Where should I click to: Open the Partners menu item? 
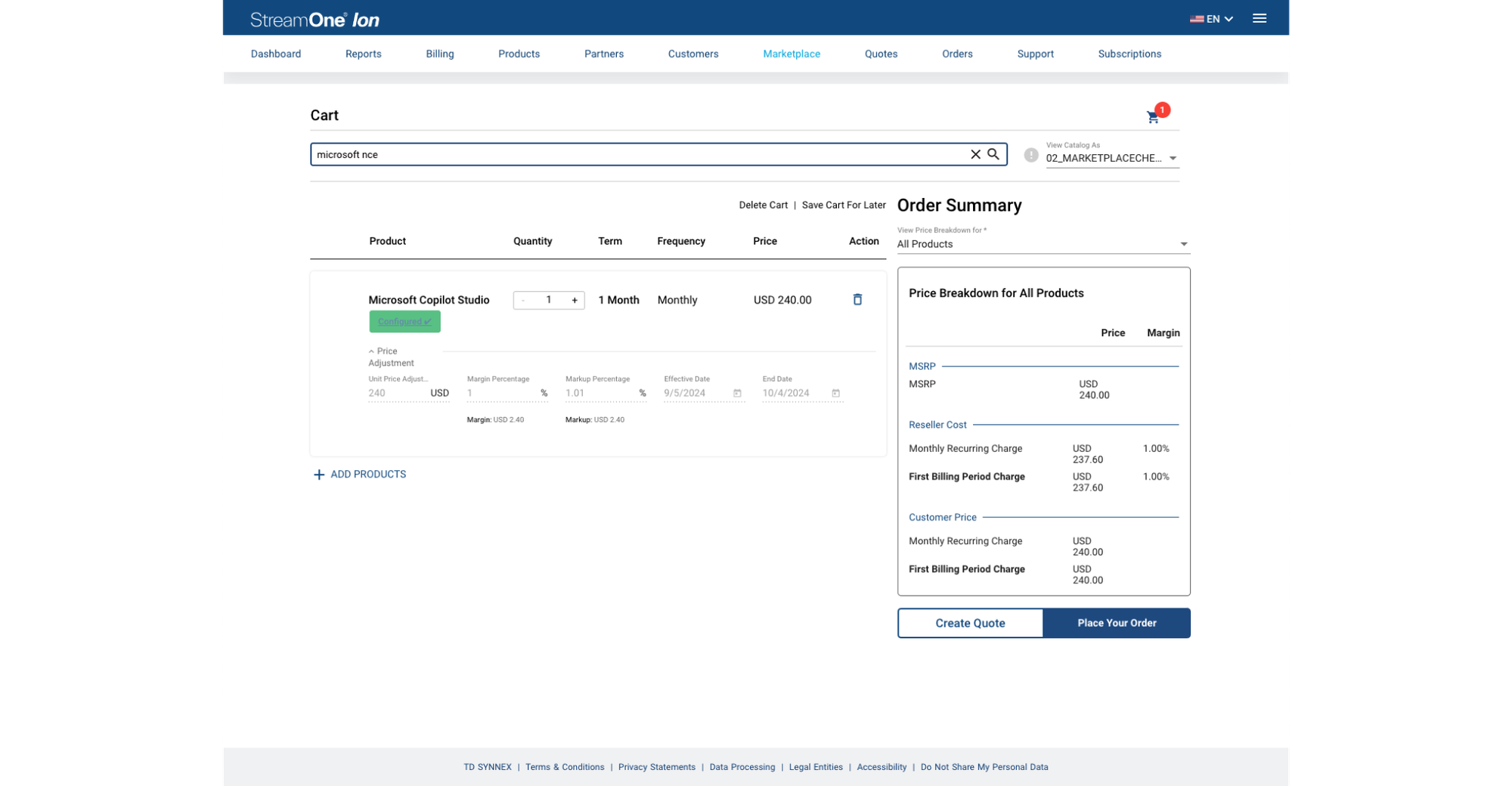[604, 54]
